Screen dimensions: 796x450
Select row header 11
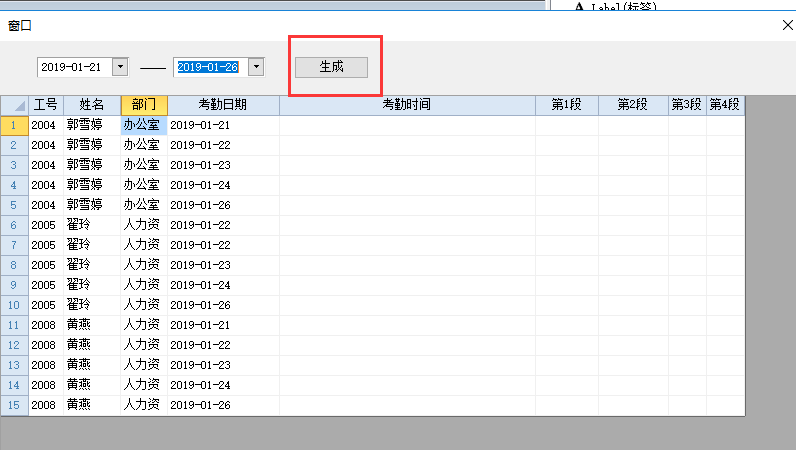coord(14,325)
